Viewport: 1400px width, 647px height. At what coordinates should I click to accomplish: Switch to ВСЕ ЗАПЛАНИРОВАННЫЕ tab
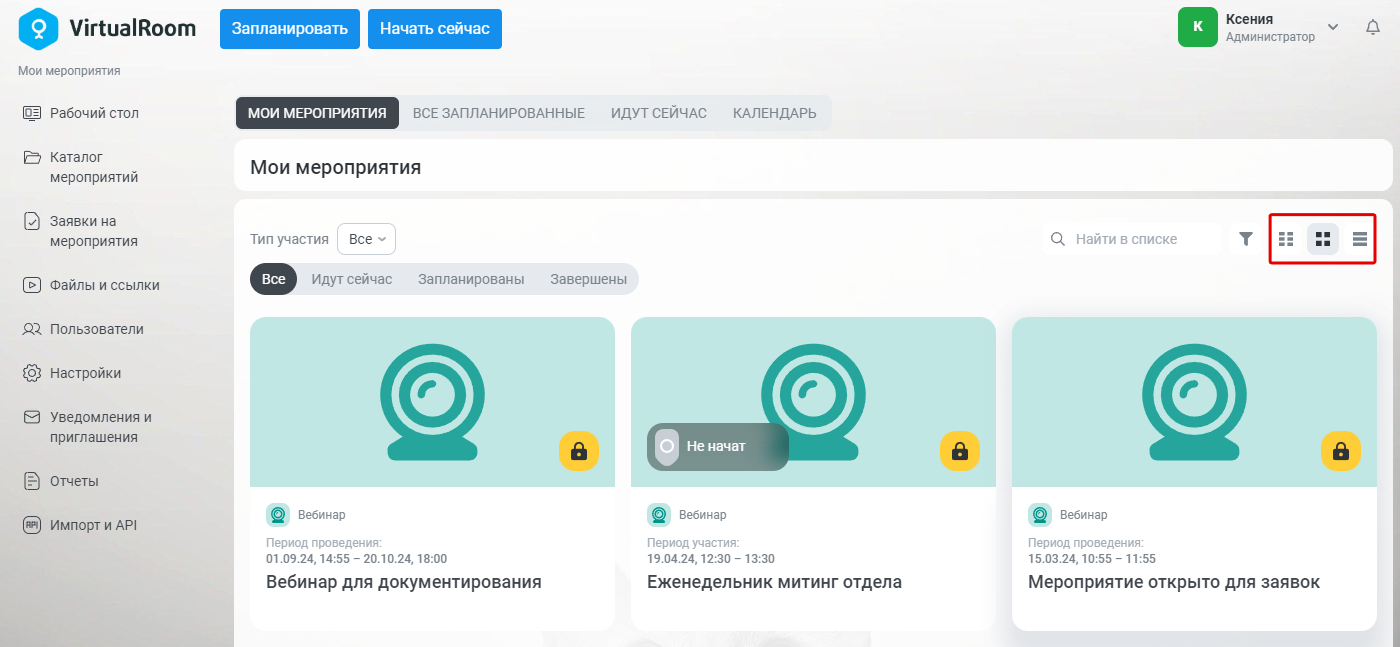click(499, 113)
